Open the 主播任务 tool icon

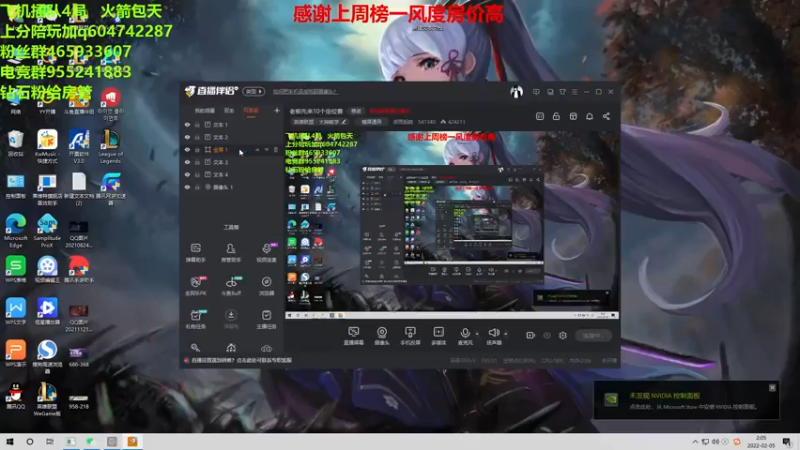266,319
